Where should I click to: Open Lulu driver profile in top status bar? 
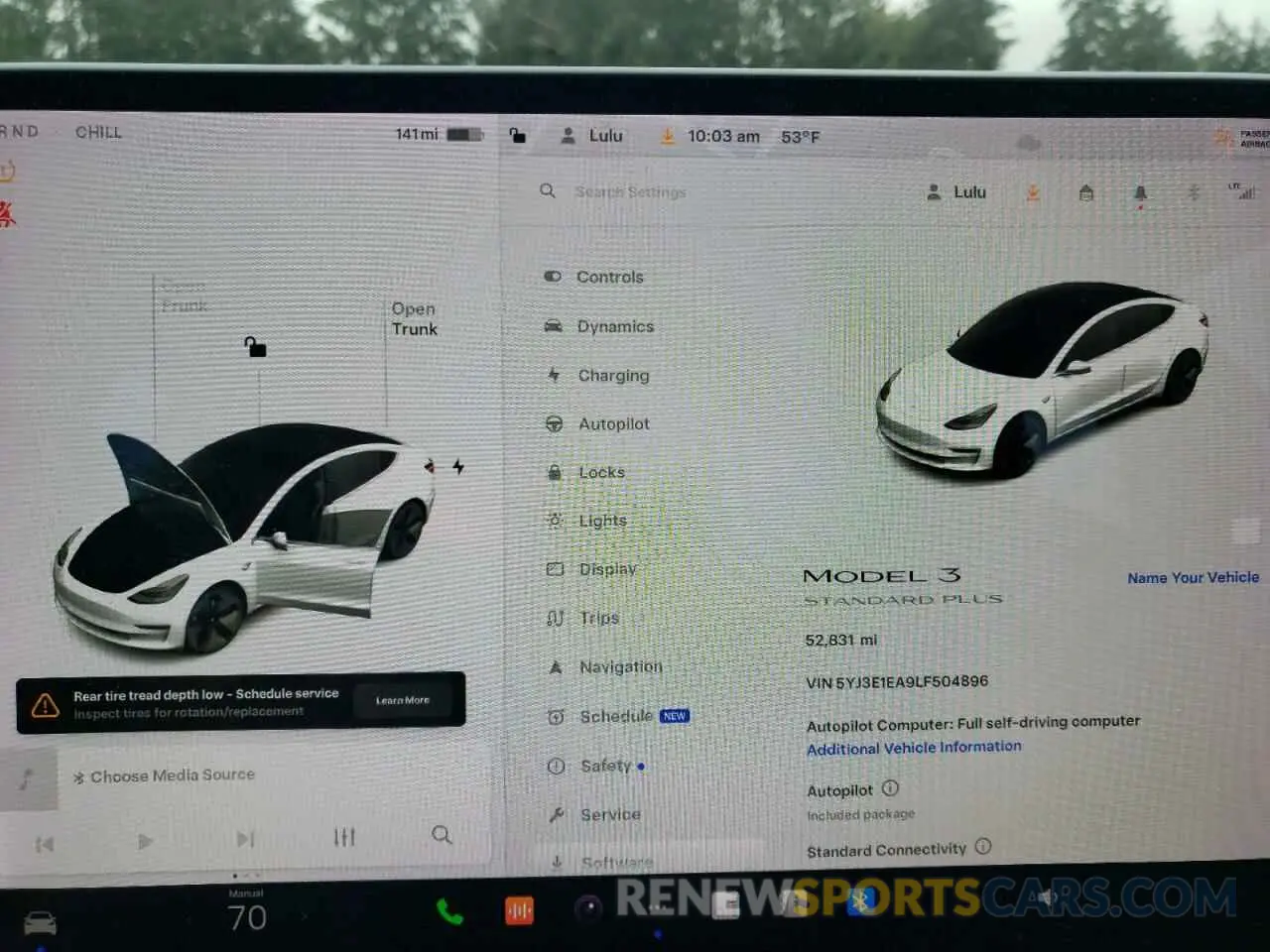pyautogui.click(x=591, y=136)
